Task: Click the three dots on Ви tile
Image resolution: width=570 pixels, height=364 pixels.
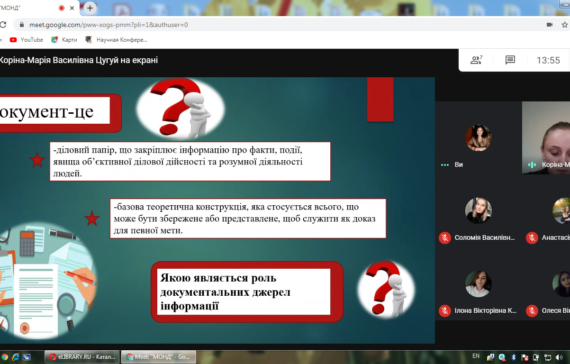Action: pyautogui.click(x=445, y=165)
